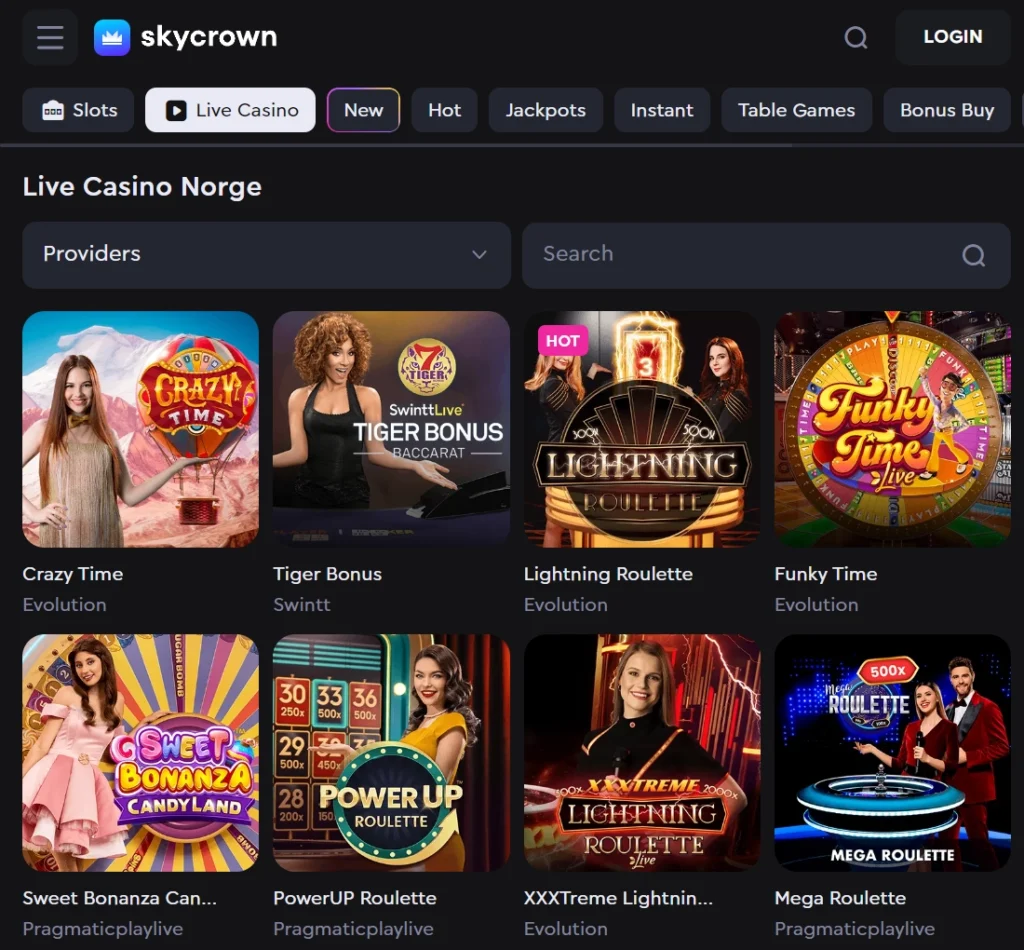The image size is (1024, 950).
Task: Select the Hot category tab
Action: [x=444, y=110]
